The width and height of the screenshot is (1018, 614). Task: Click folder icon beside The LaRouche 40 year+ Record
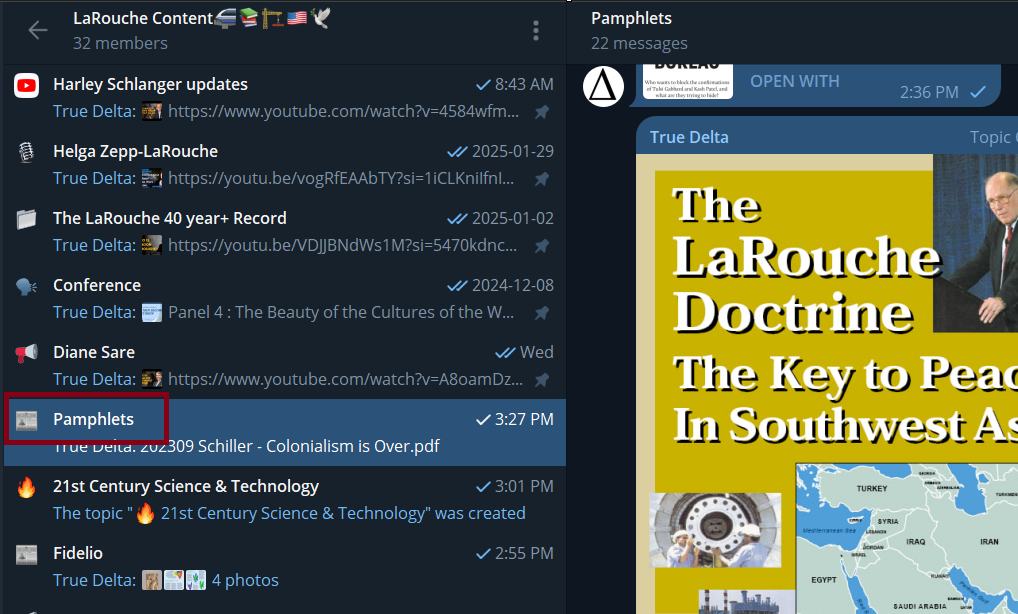(x=27, y=219)
